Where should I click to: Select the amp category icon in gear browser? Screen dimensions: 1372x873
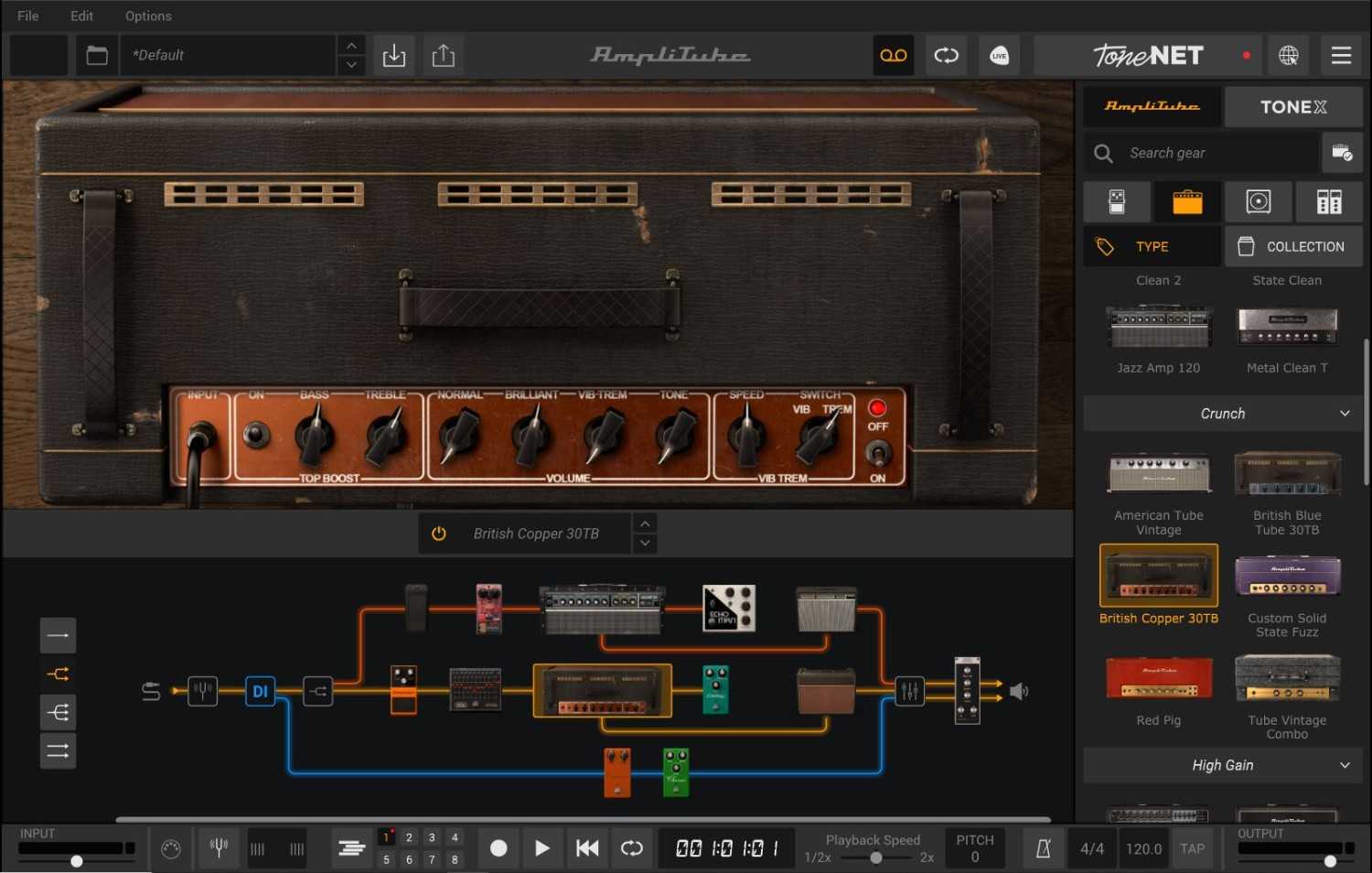click(1187, 201)
